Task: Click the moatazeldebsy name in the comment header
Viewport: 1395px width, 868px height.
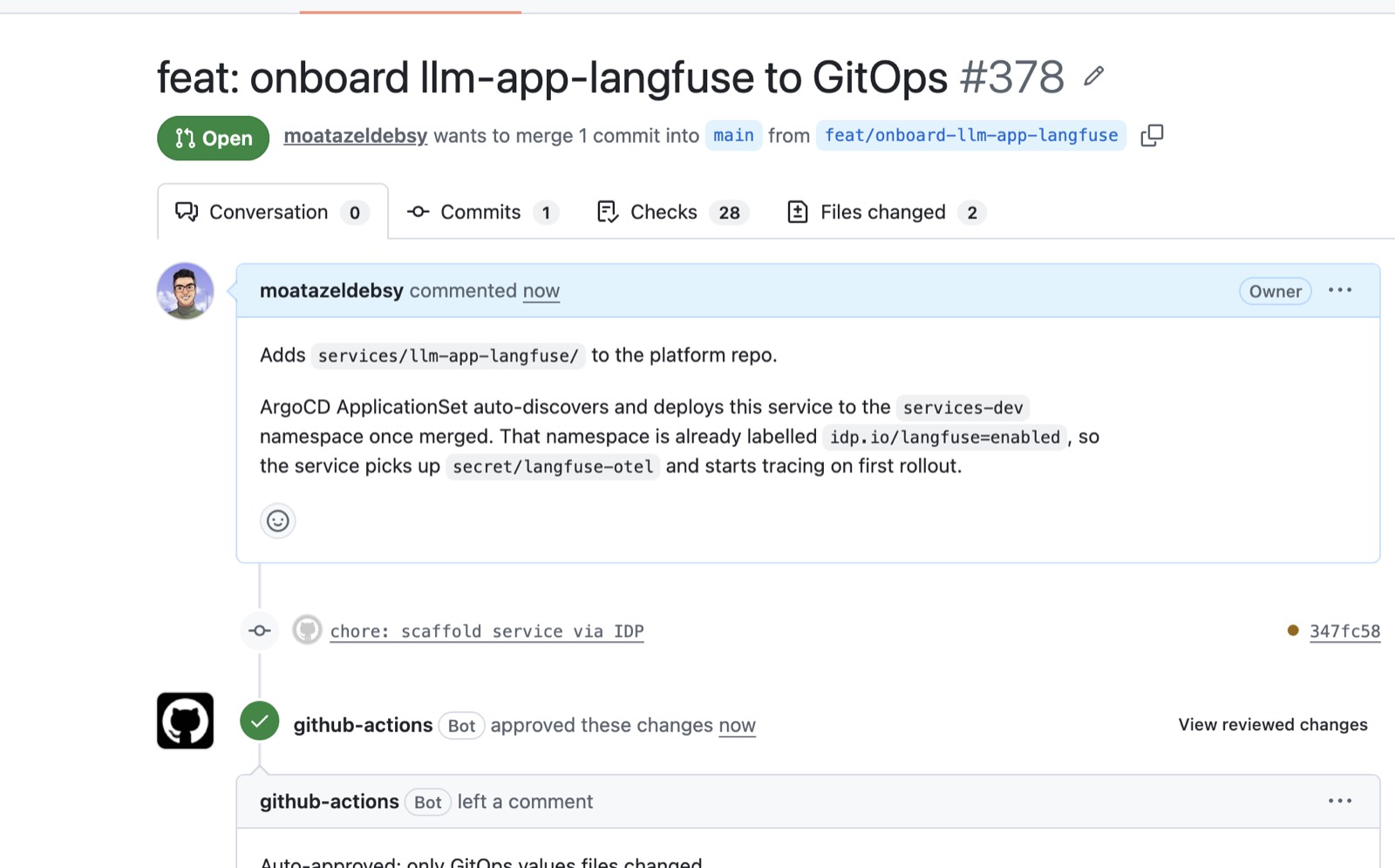Action: [331, 291]
